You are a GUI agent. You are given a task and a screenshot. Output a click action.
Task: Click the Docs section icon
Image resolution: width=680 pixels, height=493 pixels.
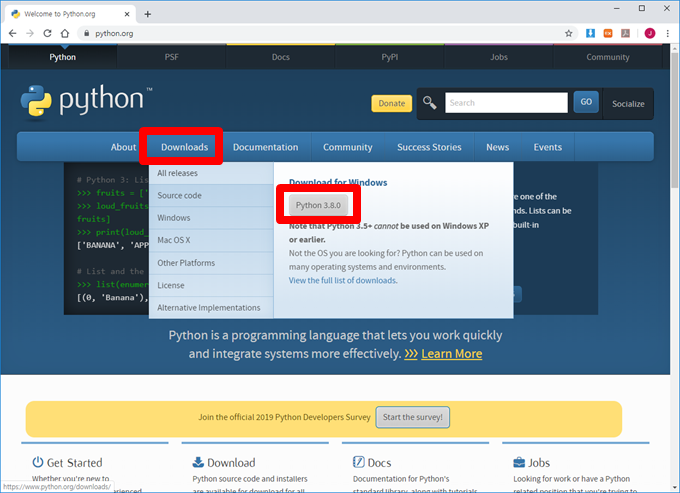point(359,462)
